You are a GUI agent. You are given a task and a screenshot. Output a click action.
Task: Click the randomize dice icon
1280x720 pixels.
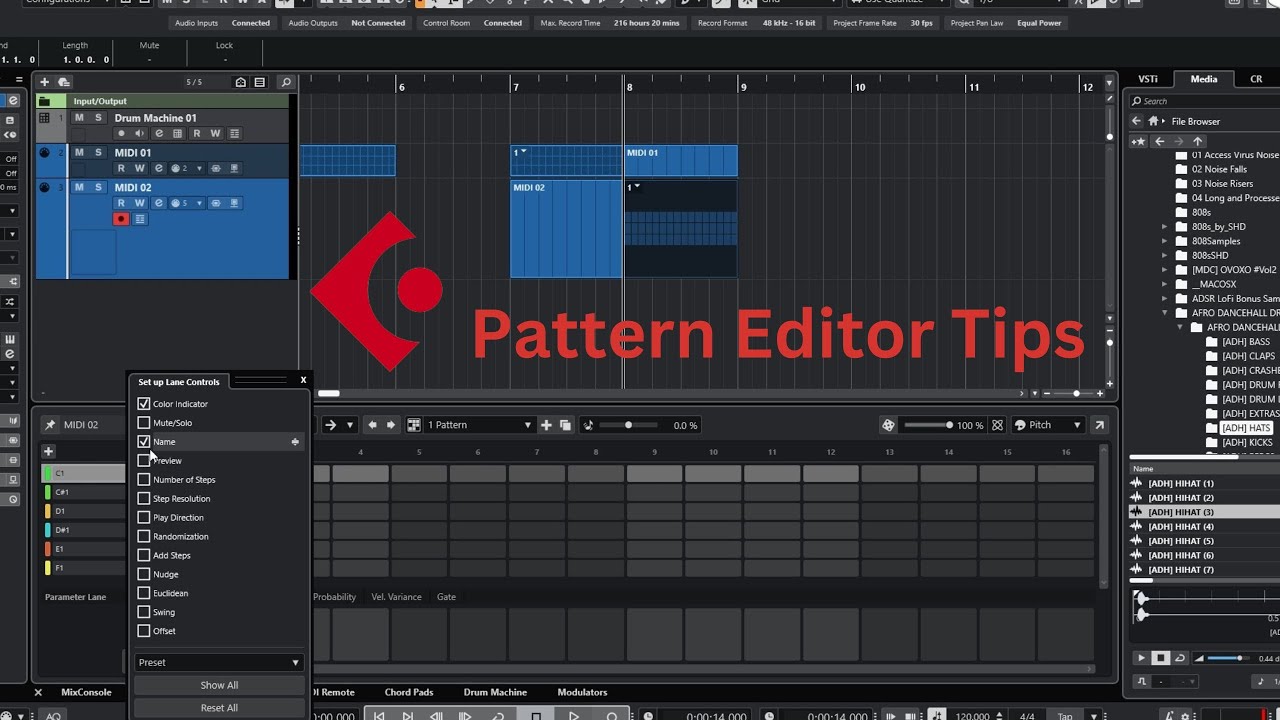tap(888, 425)
